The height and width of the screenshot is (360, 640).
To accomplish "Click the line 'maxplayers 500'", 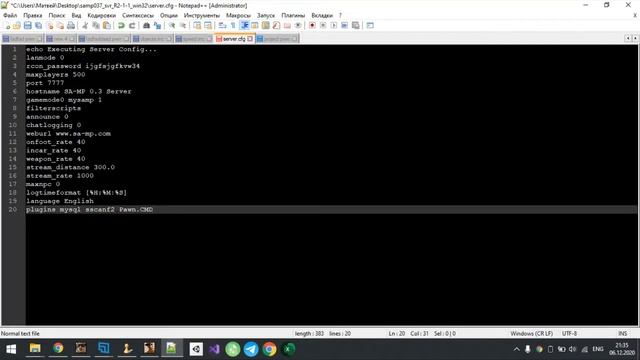I will [56, 75].
